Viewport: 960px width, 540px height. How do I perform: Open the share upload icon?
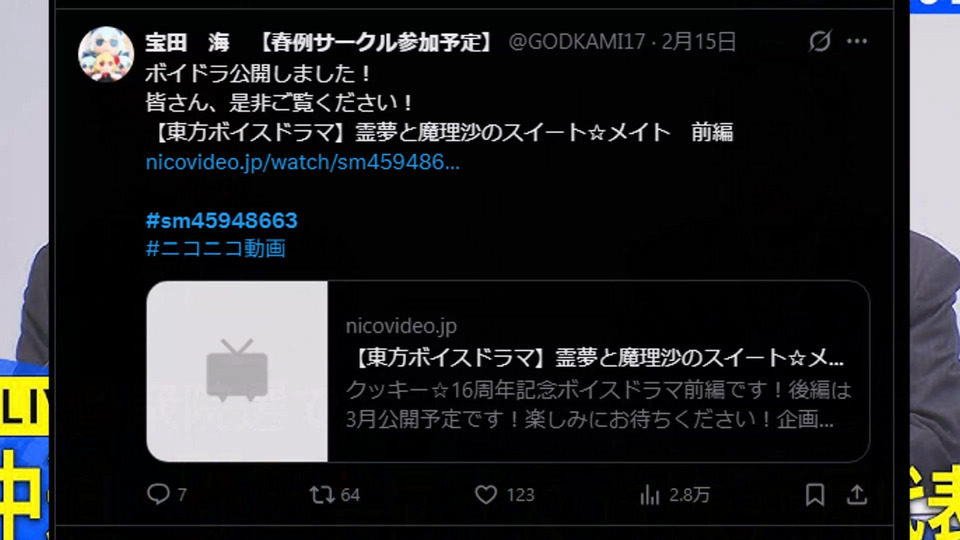857,494
